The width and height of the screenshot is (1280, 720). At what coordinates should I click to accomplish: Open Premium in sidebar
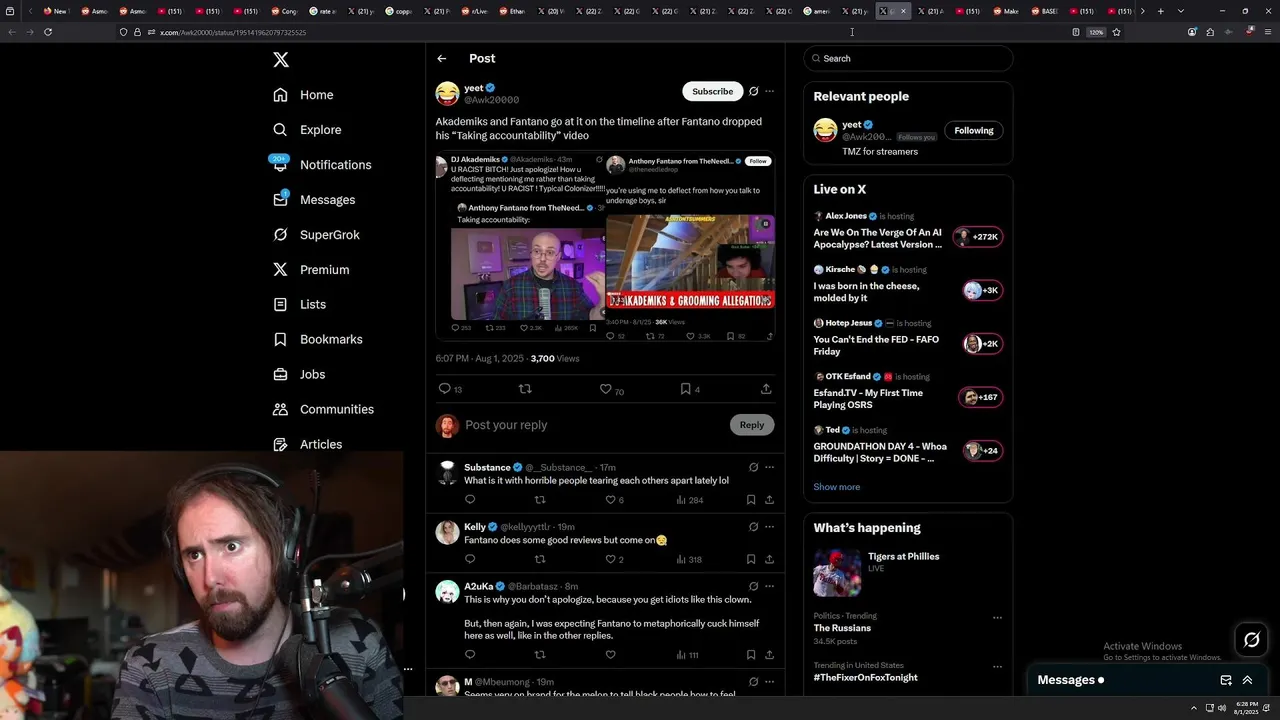(311, 270)
